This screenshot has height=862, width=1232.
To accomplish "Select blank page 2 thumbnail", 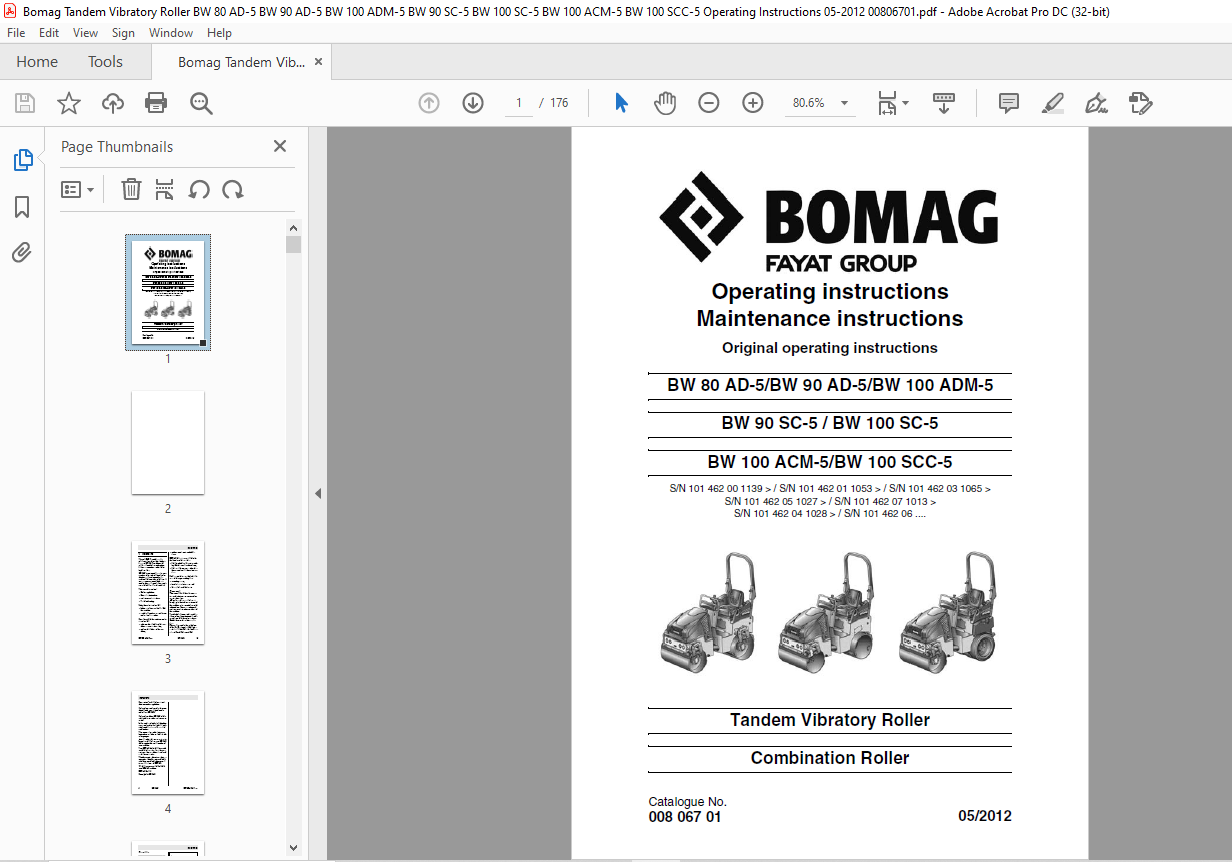I will (168, 442).
